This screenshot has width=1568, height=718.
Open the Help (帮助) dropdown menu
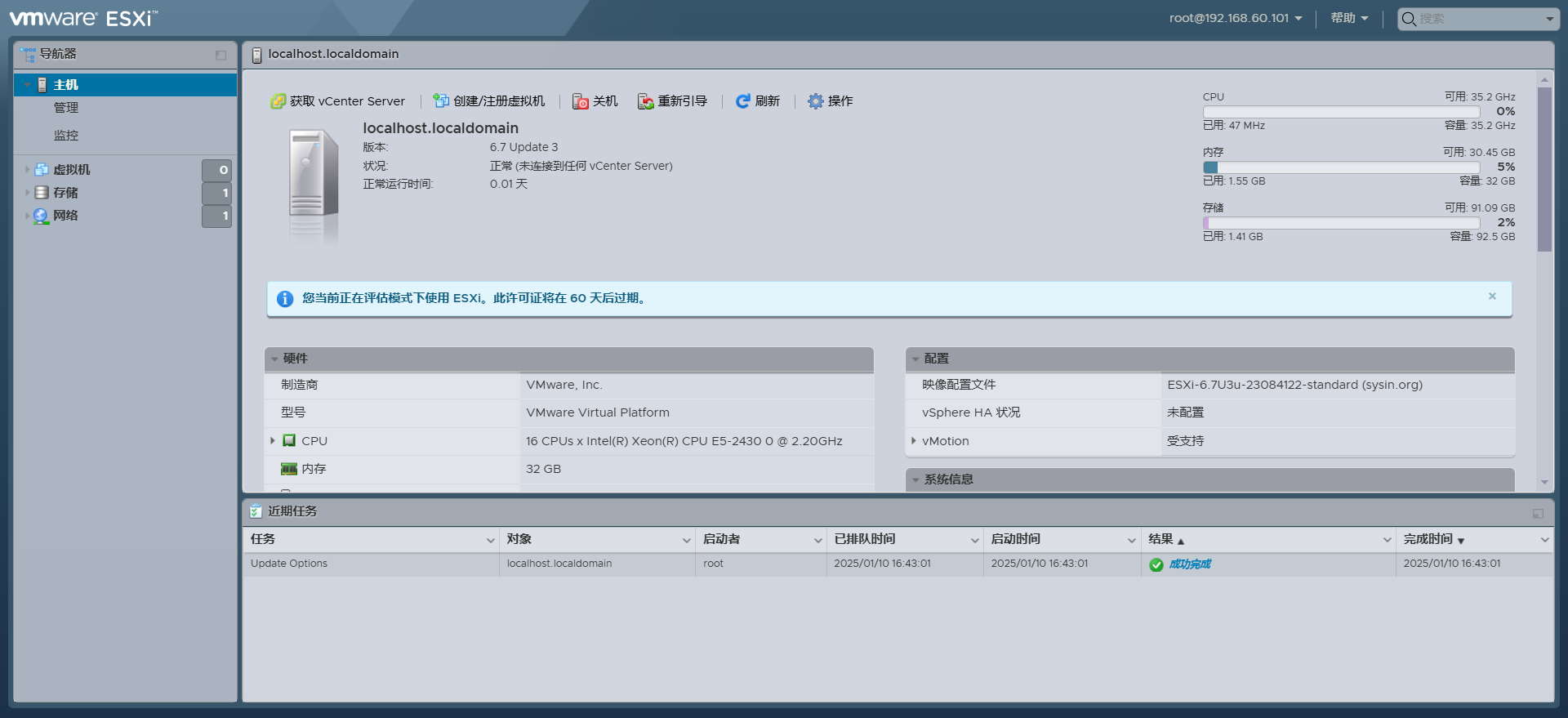[1349, 18]
